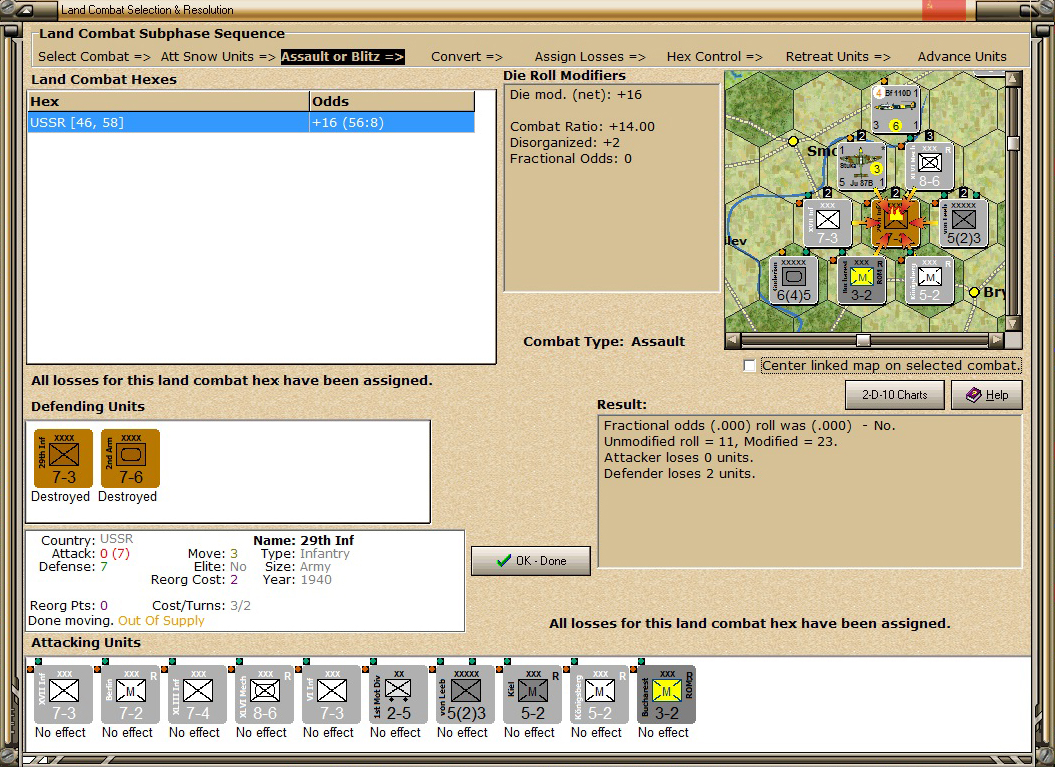Viewport: 1055px width, 767px height.
Task: Click the OK - Done button
Action: [x=531, y=560]
